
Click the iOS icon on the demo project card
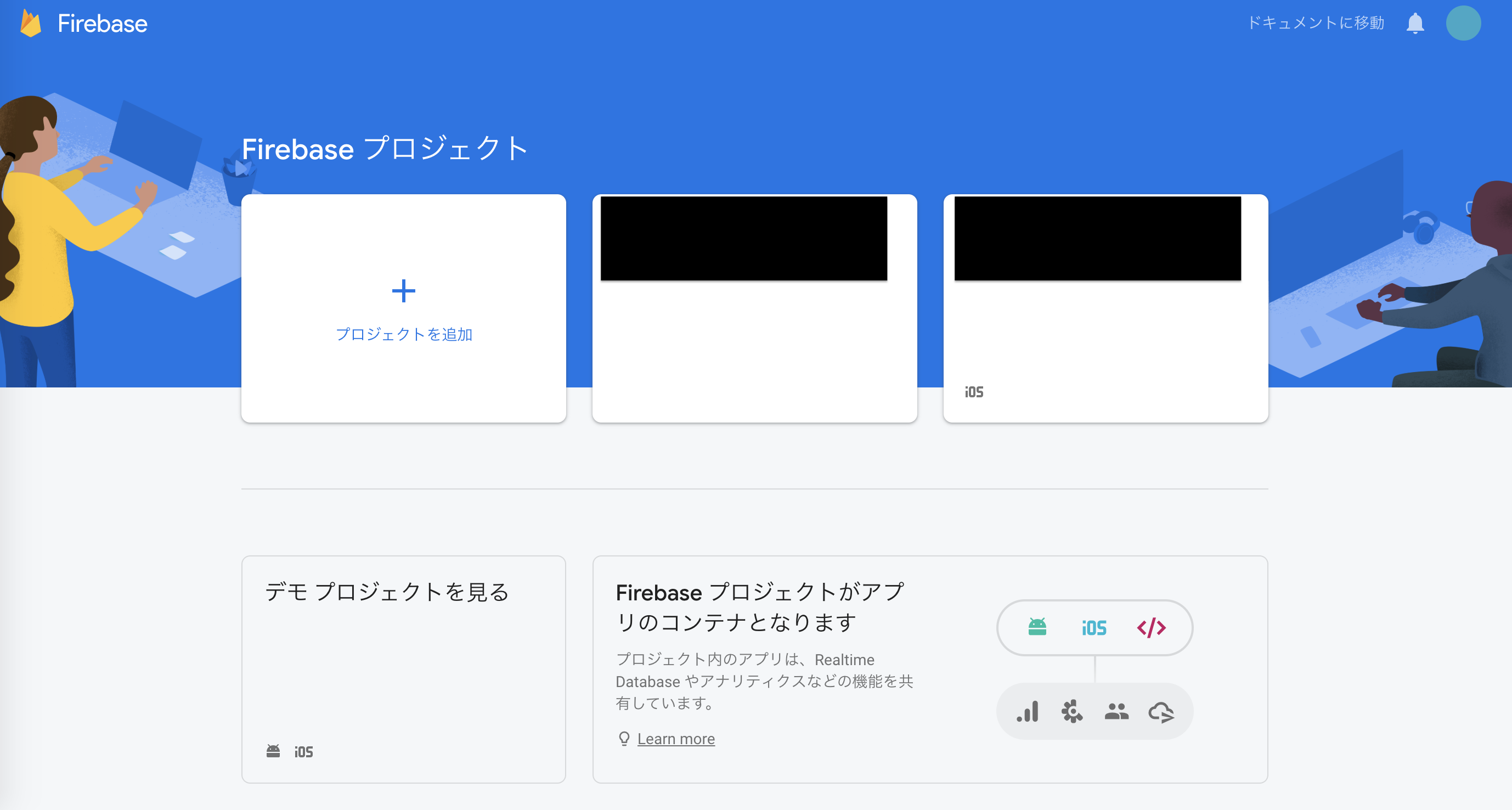click(x=303, y=751)
